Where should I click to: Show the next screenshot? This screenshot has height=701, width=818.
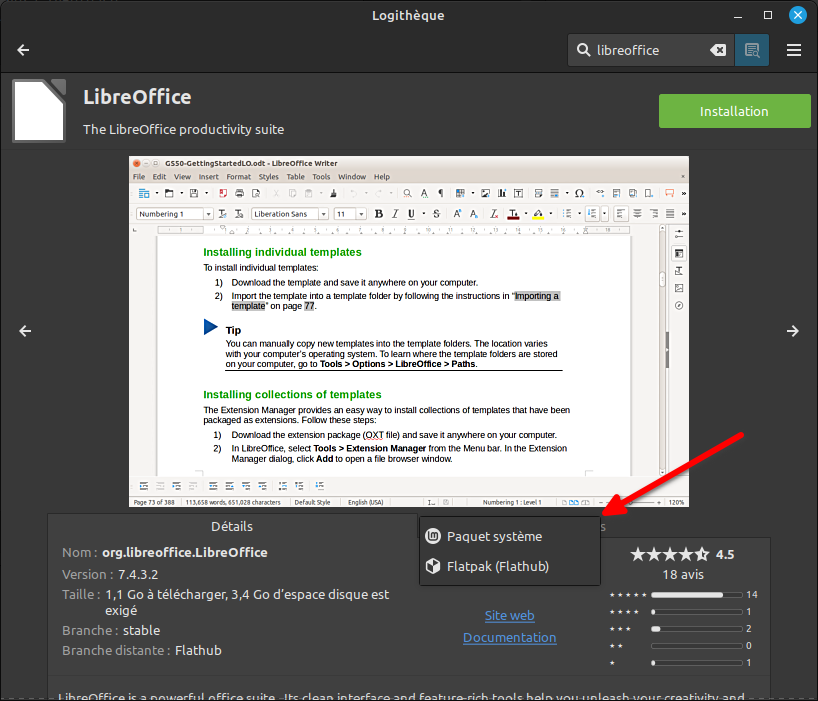(792, 331)
